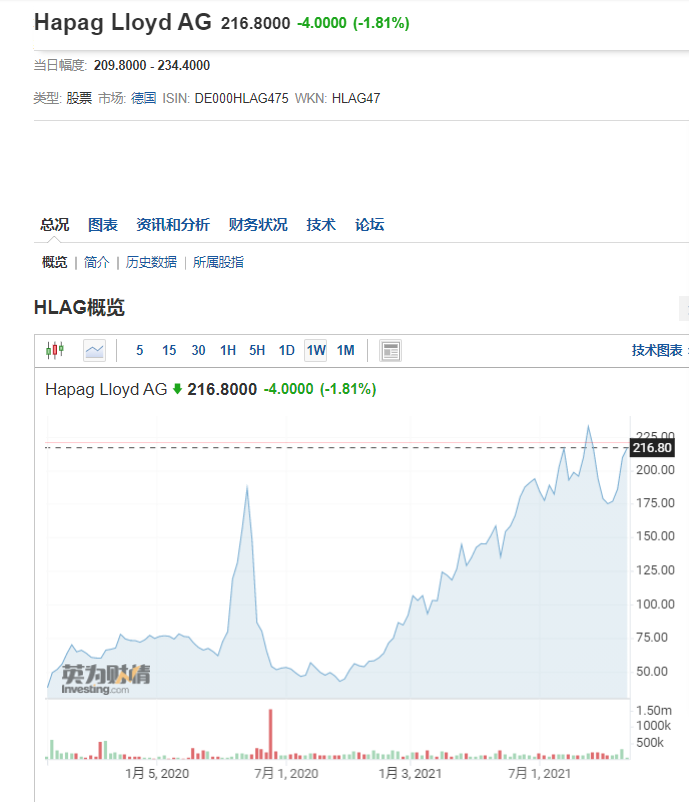Select the 1D chart interval
The height and width of the screenshot is (802, 689).
click(x=286, y=350)
